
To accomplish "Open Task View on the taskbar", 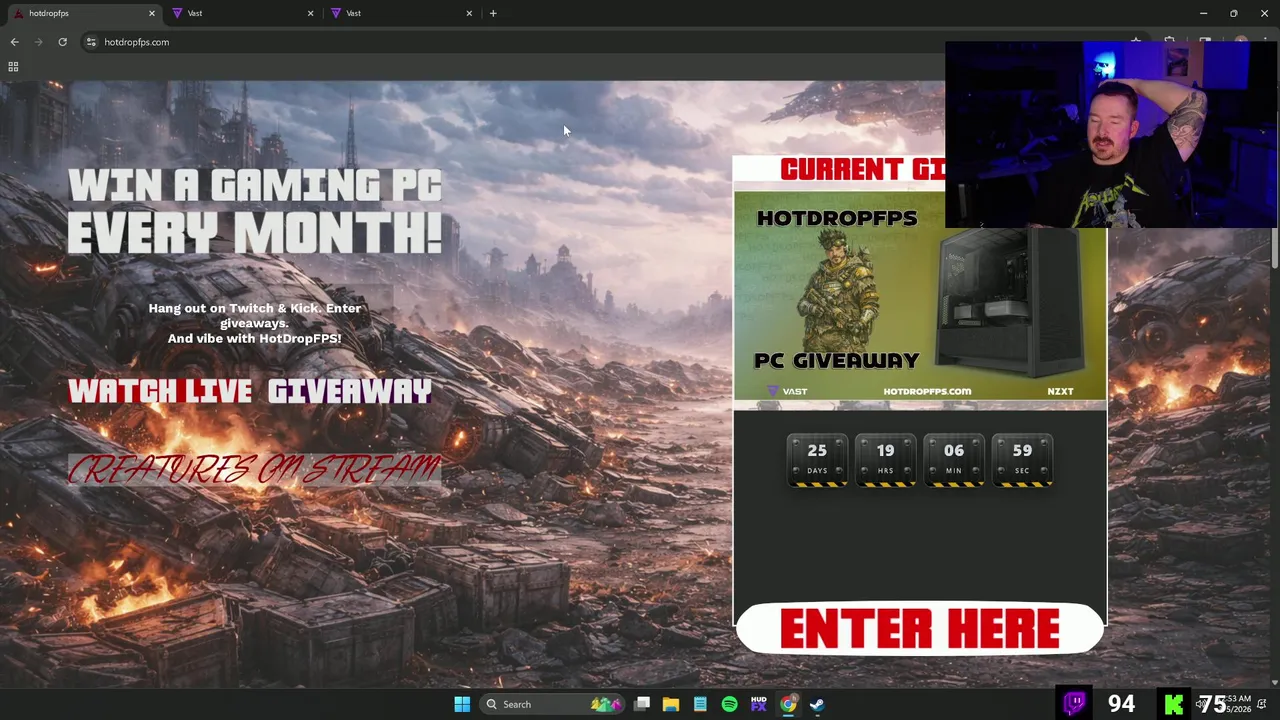I will pyautogui.click(x=642, y=704).
